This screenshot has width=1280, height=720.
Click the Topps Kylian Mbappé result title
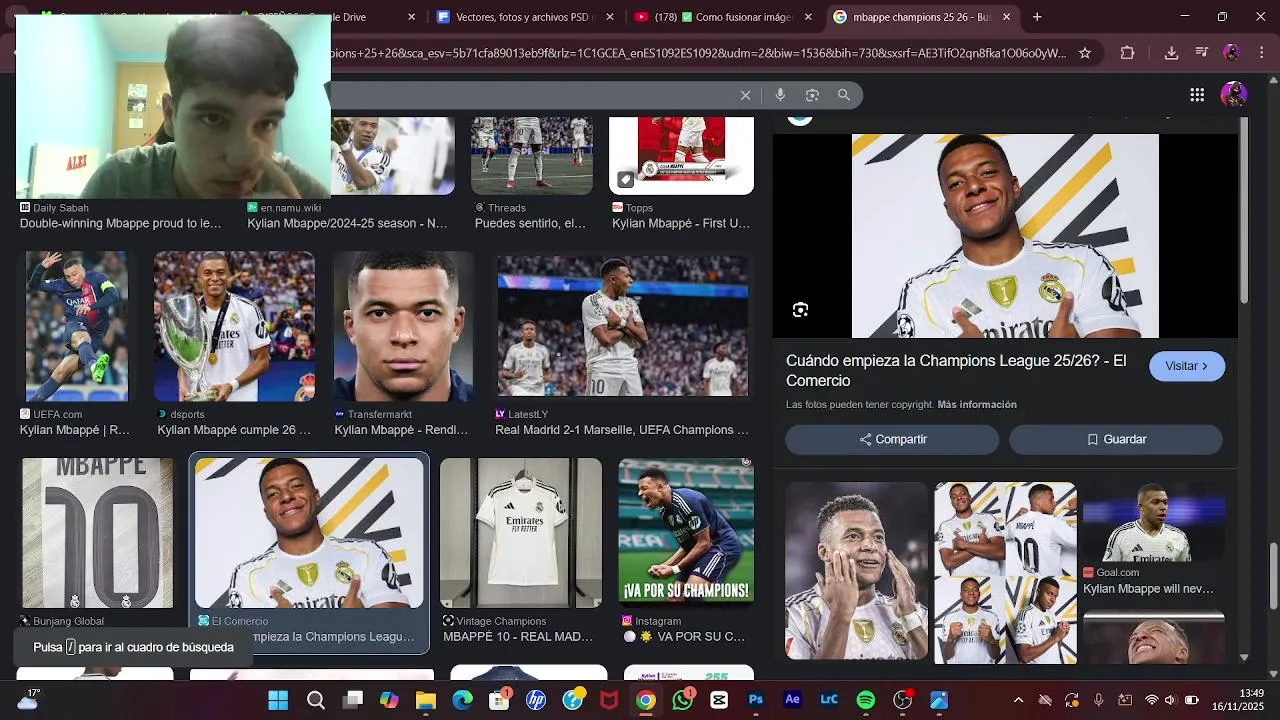[x=681, y=223]
